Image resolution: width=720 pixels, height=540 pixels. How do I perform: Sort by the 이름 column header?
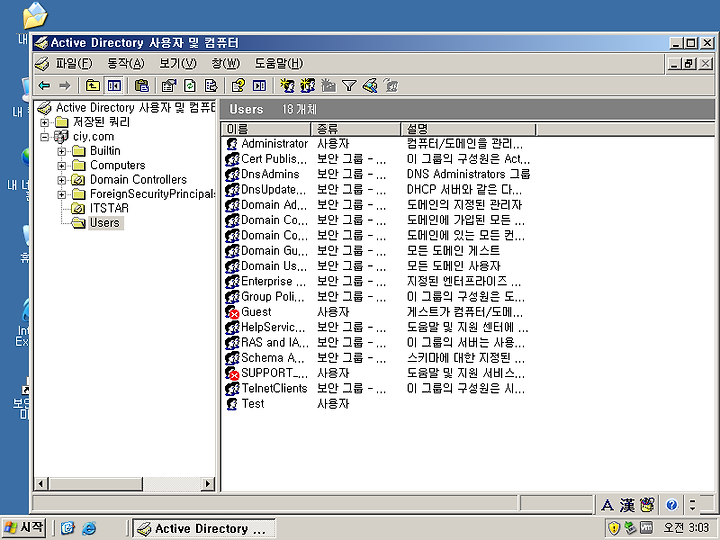tap(266, 129)
